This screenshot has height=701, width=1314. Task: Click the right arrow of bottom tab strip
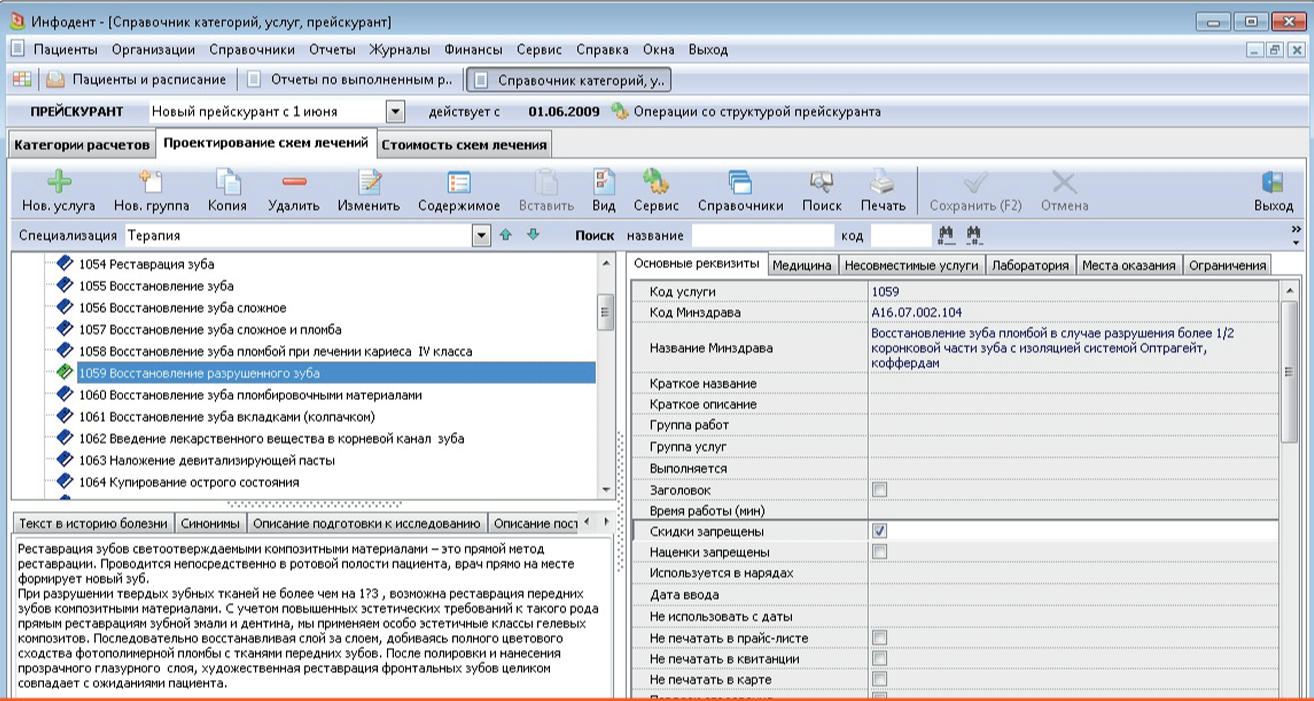[605, 522]
